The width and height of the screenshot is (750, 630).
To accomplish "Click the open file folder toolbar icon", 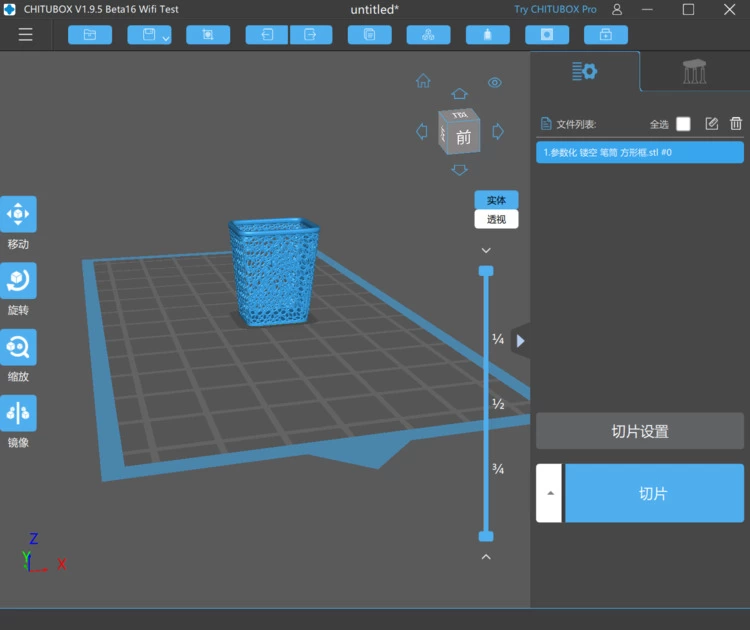I will click(90, 35).
